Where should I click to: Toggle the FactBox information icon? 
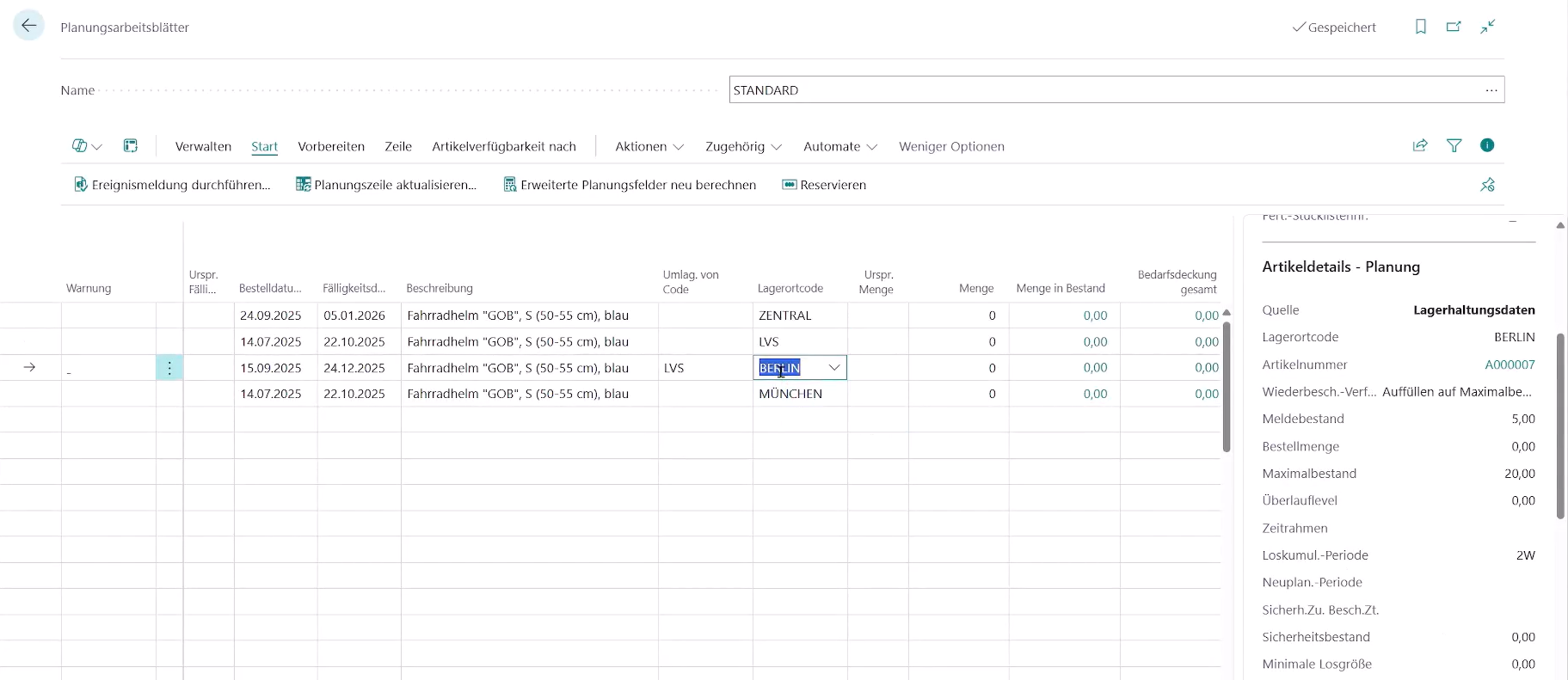coord(1486,145)
